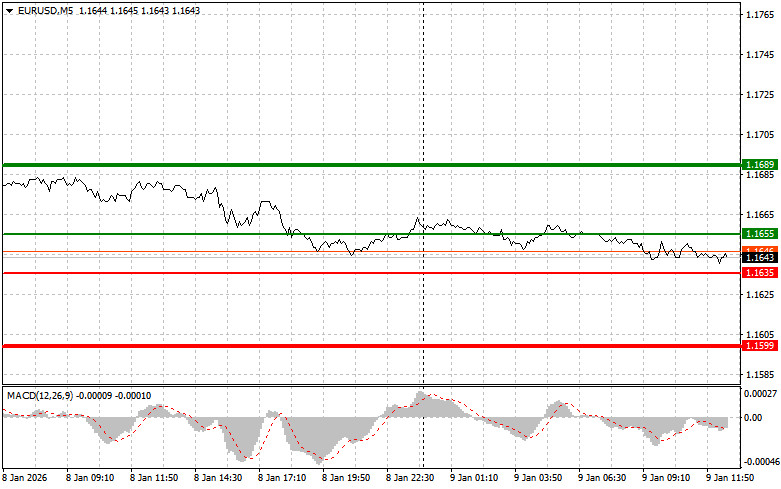Image resolution: width=781 pixels, height=489 pixels.
Task: Click the MACD zero level 0.00 label
Action: click(x=753, y=418)
